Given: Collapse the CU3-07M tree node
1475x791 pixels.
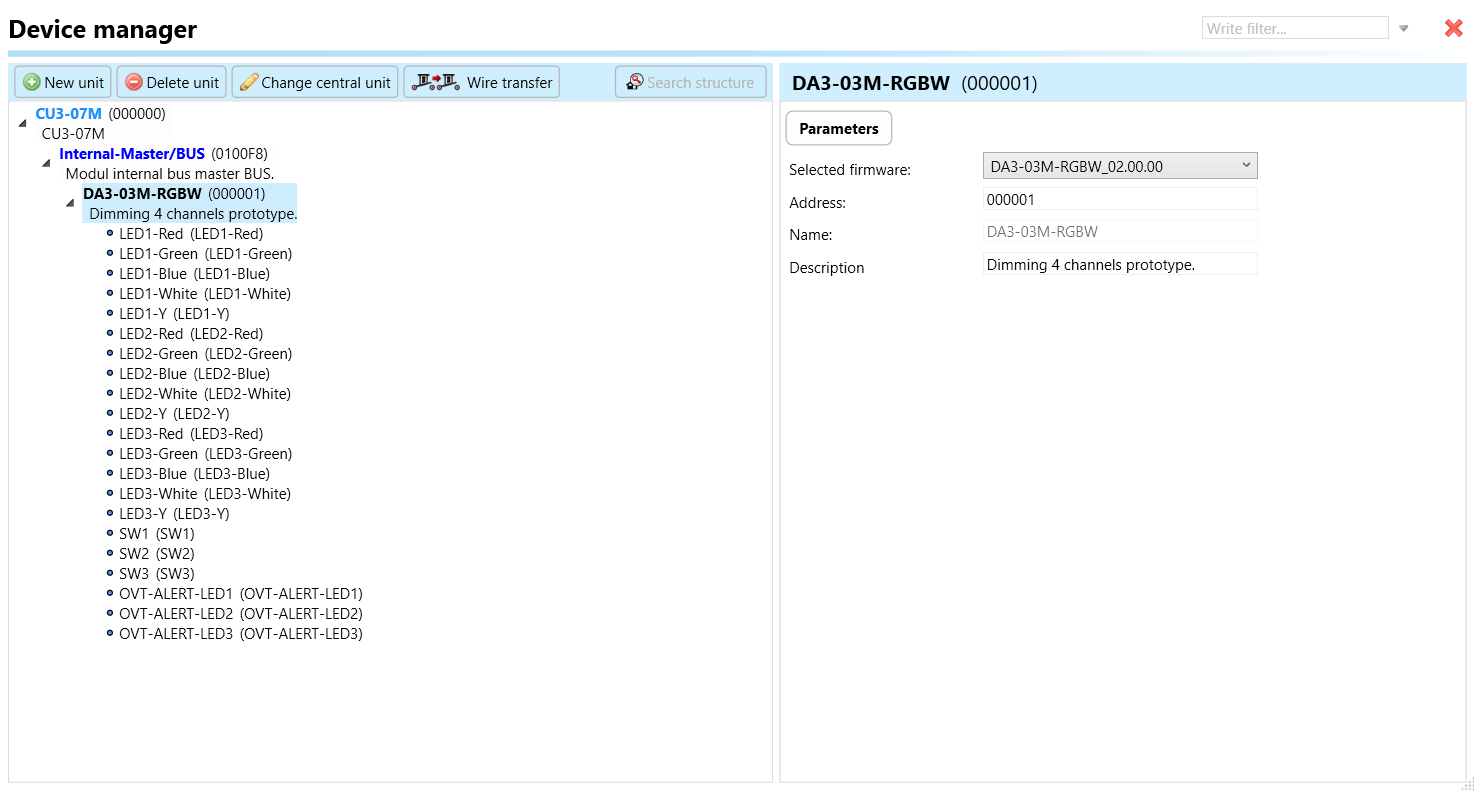Looking at the screenshot, I should point(22,123).
